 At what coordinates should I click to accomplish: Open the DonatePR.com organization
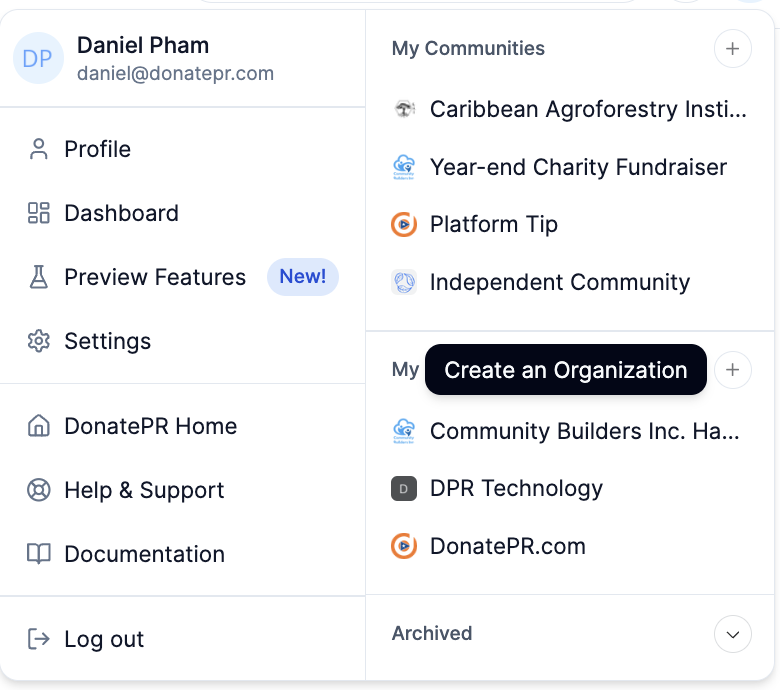507,546
